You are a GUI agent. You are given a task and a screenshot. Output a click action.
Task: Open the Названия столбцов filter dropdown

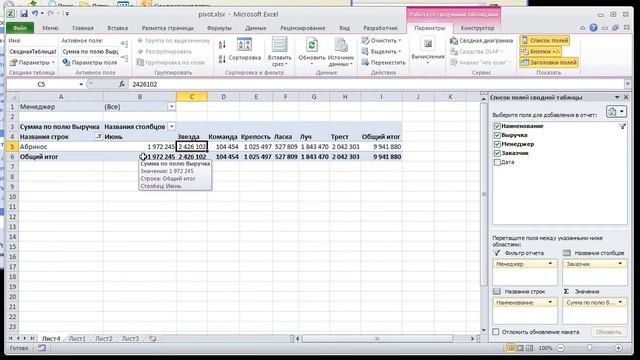(x=171, y=127)
